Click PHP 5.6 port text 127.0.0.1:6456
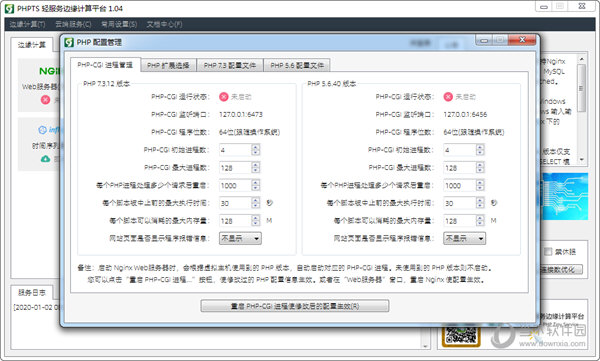Image resolution: width=600 pixels, height=361 pixels. (465, 114)
